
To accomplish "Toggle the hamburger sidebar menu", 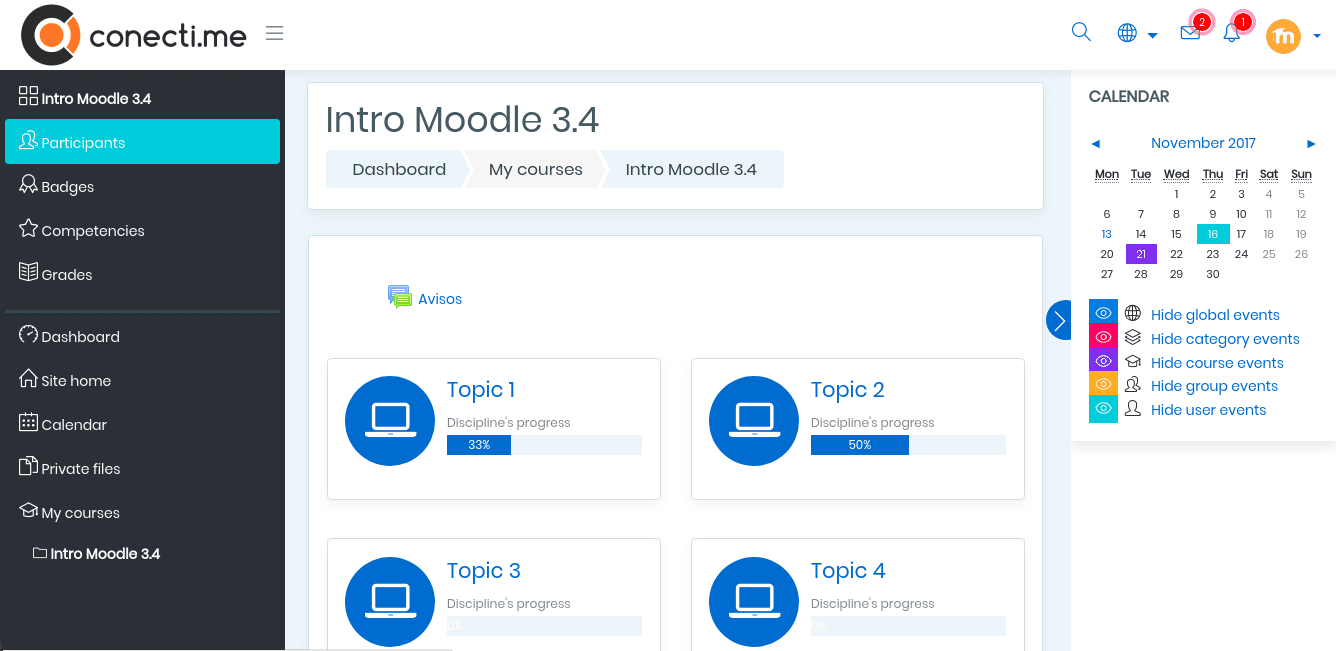I will coord(274,34).
